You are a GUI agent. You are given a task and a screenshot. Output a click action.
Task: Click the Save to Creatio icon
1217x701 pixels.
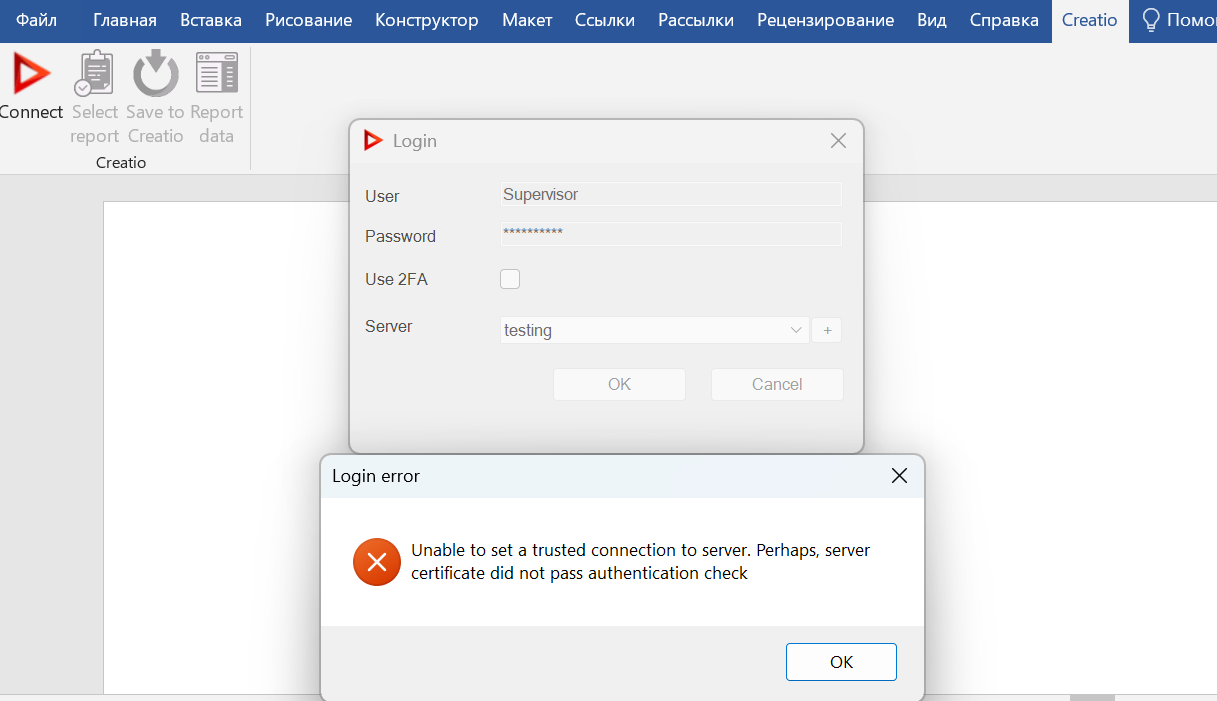[155, 77]
